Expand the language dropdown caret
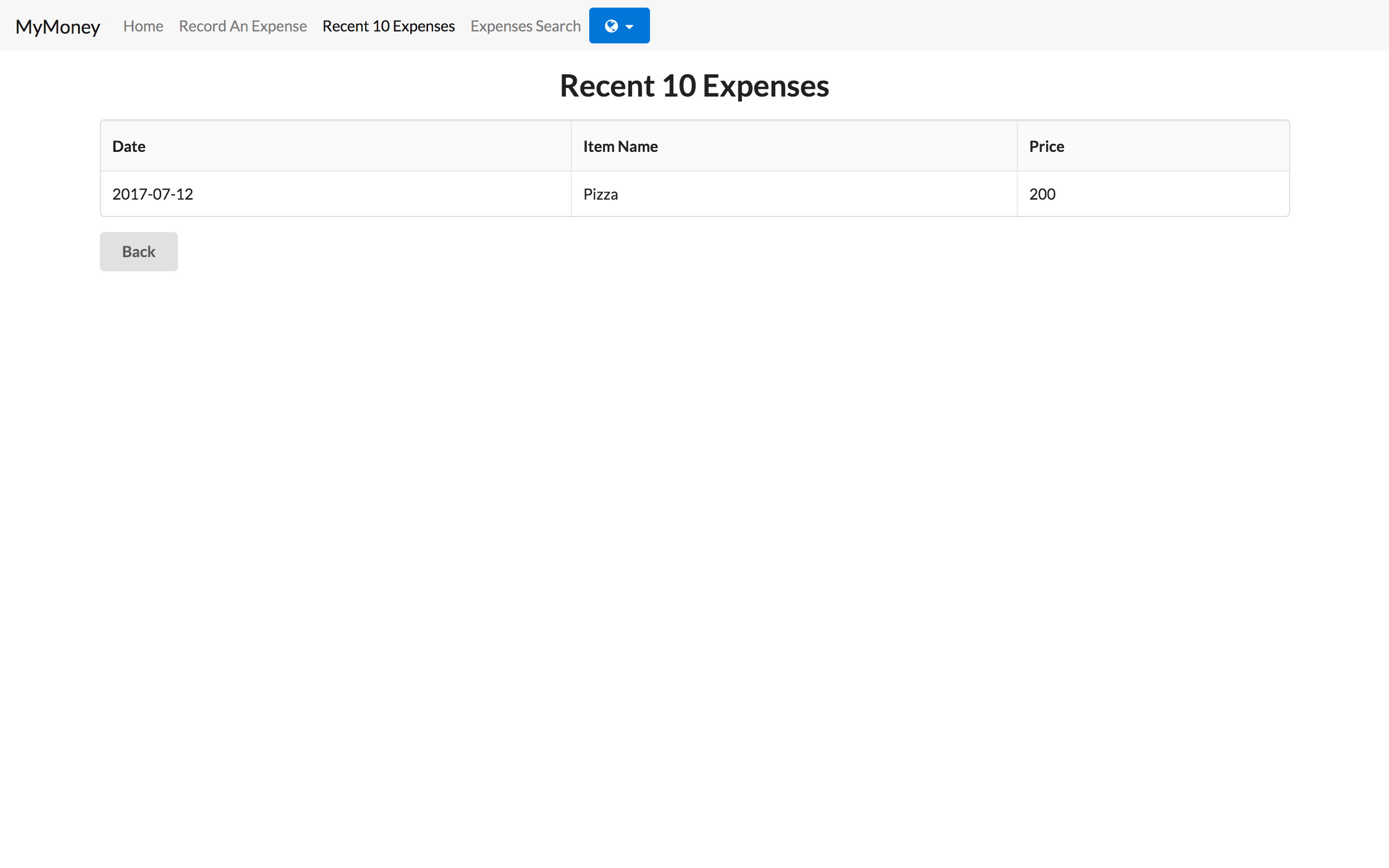 click(x=629, y=27)
